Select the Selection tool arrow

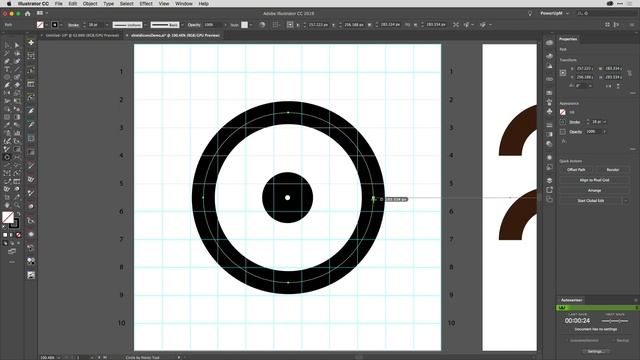coord(7,45)
